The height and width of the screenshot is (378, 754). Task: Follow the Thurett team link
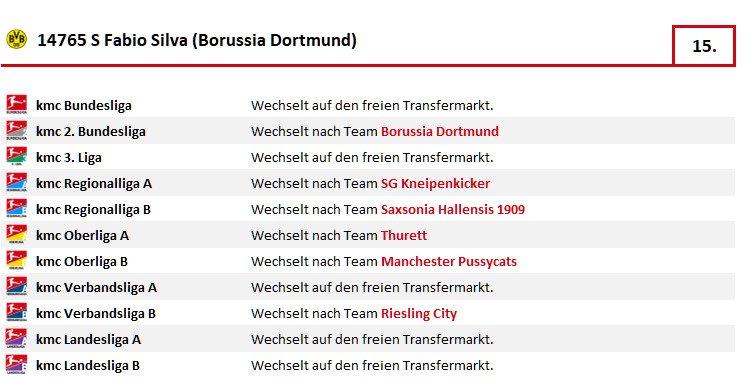(403, 235)
